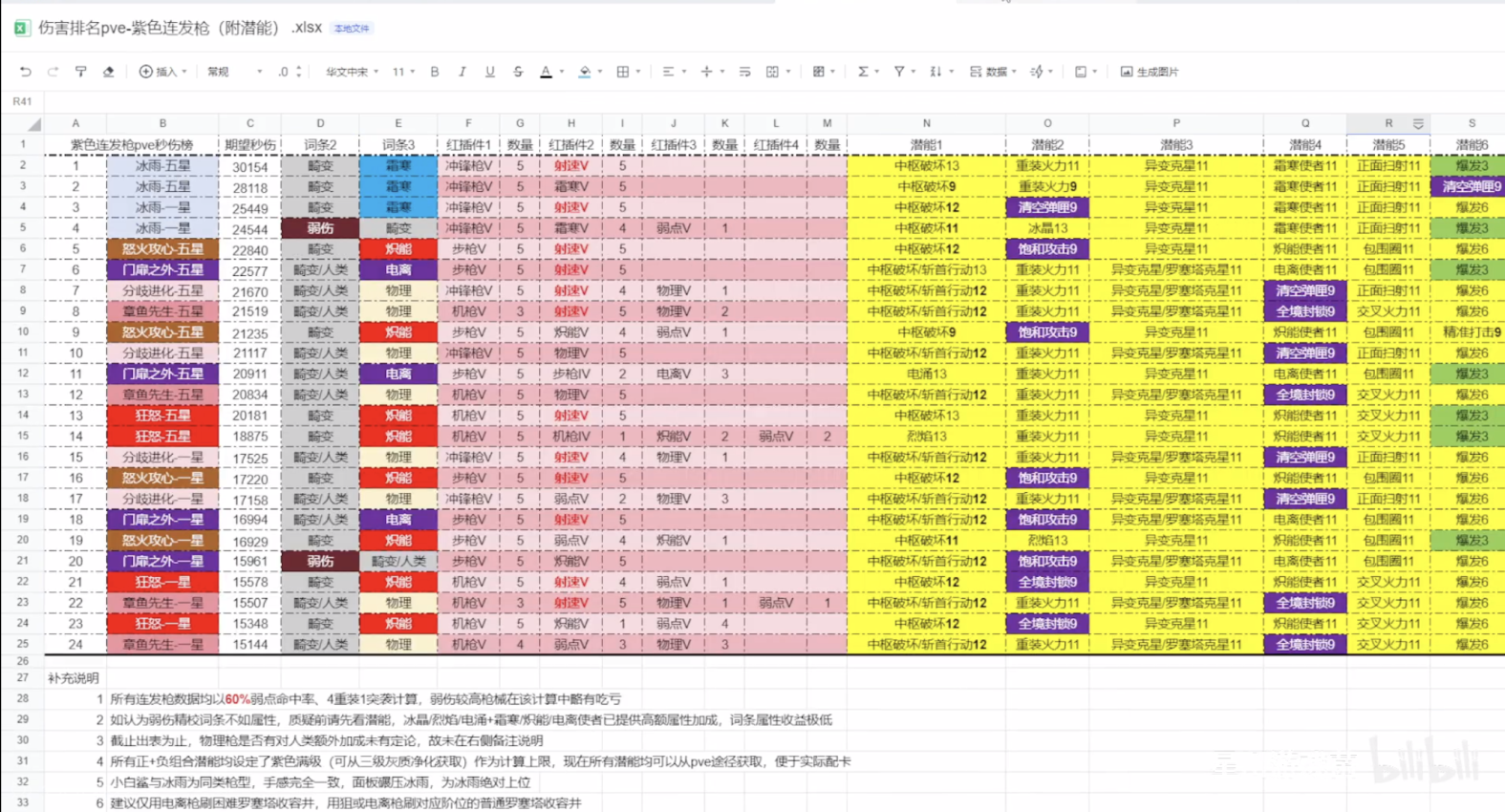Open the smart tools lightning icon
This screenshot has height=812, width=1505.
(x=1041, y=72)
